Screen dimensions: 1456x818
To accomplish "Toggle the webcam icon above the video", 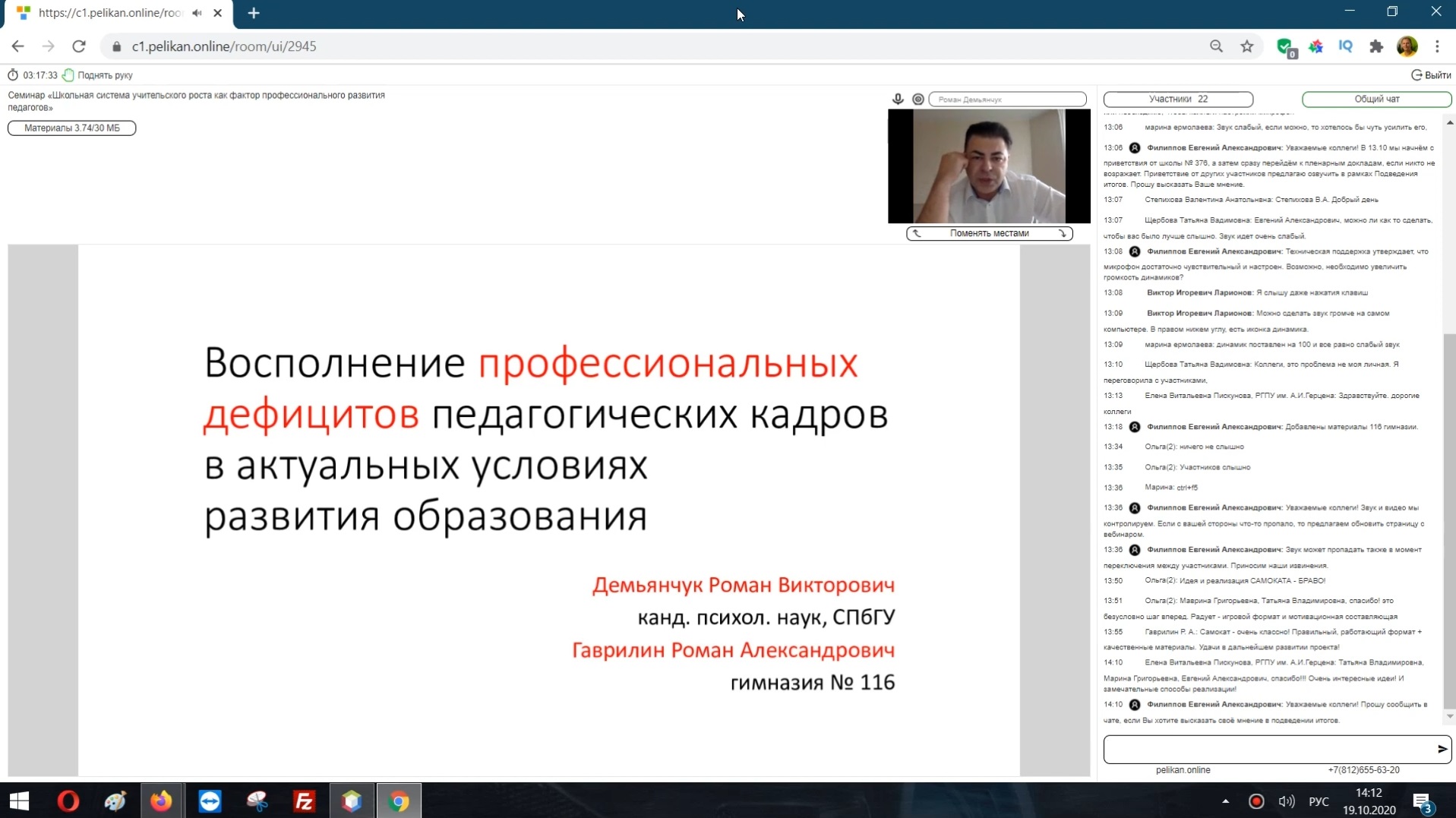I will 918,99.
